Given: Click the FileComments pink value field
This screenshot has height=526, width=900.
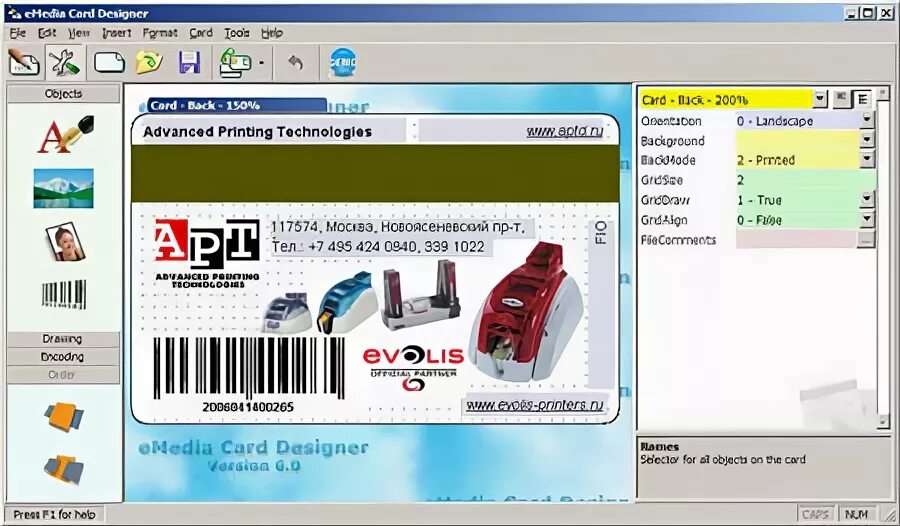Looking at the screenshot, I should pos(797,239).
